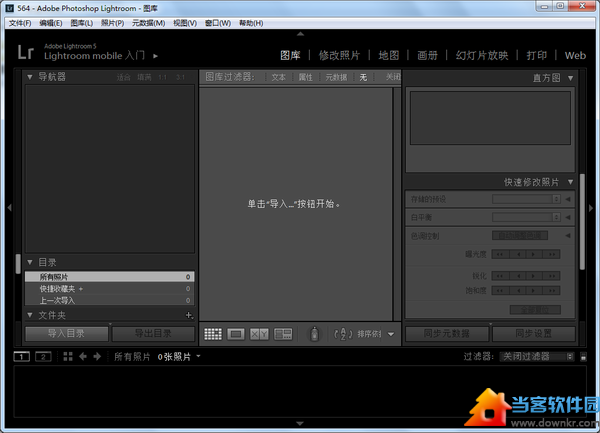Open the Window menu
The width and height of the screenshot is (600, 433).
218,23
